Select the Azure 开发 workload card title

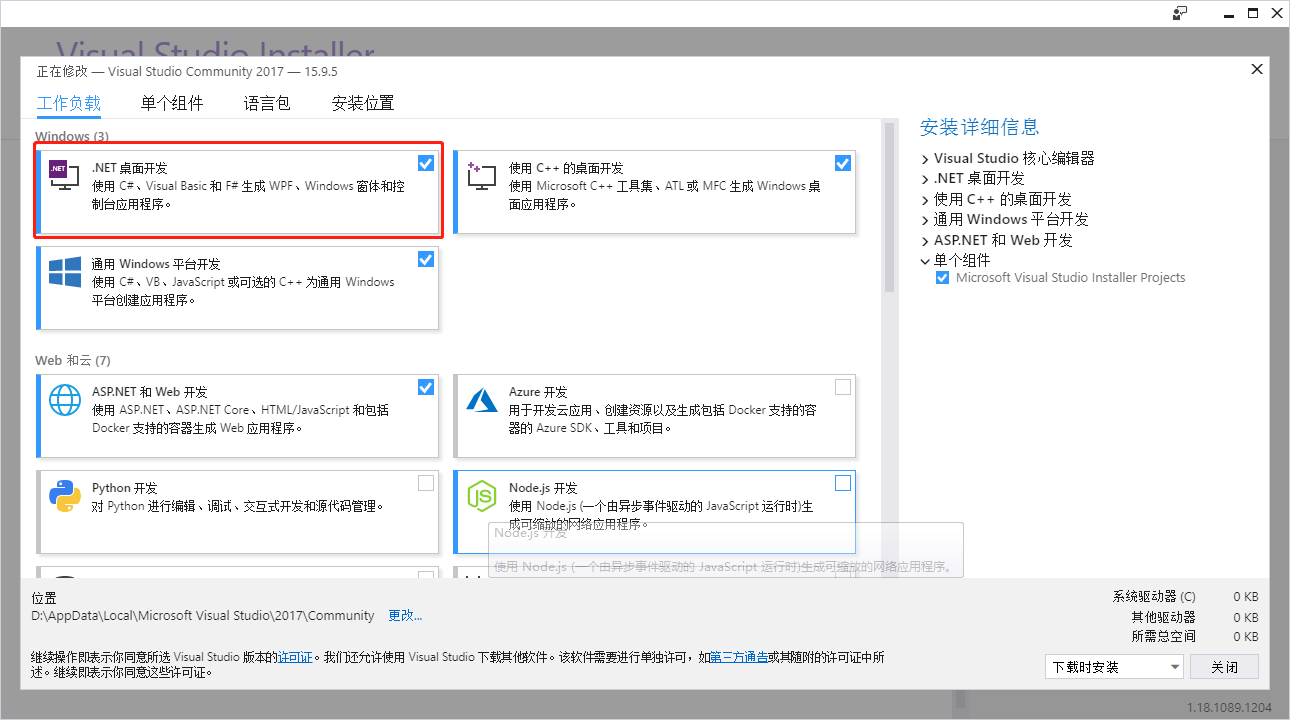[538, 392]
